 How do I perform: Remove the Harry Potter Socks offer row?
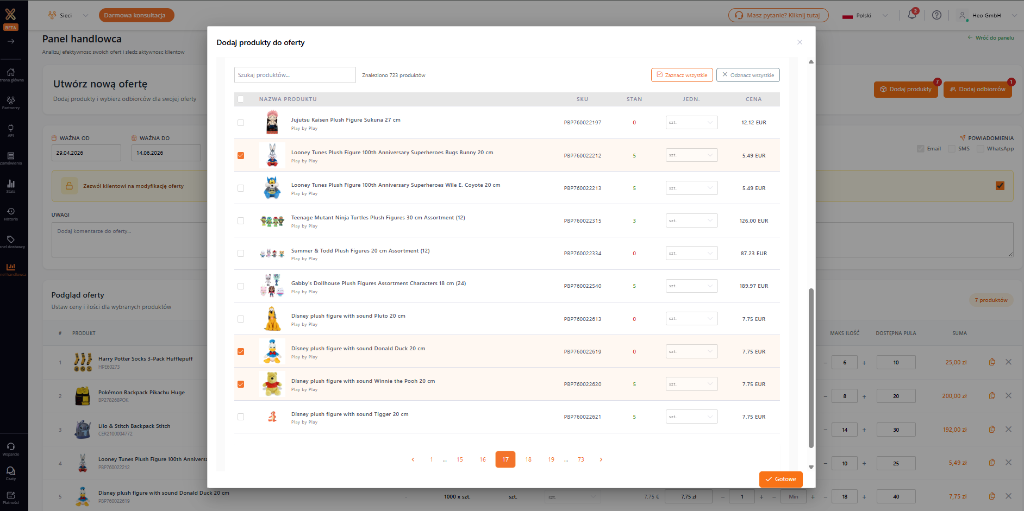tap(1008, 361)
